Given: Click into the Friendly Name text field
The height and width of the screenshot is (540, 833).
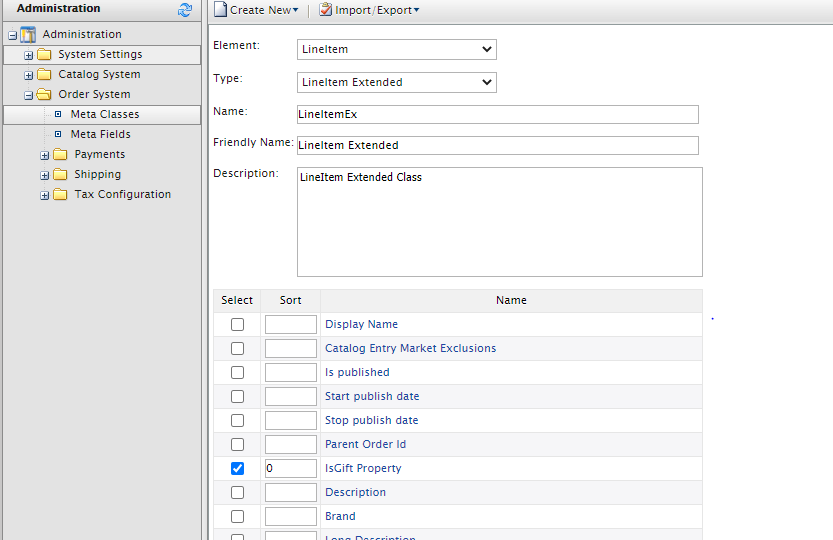Looking at the screenshot, I should [x=497, y=145].
